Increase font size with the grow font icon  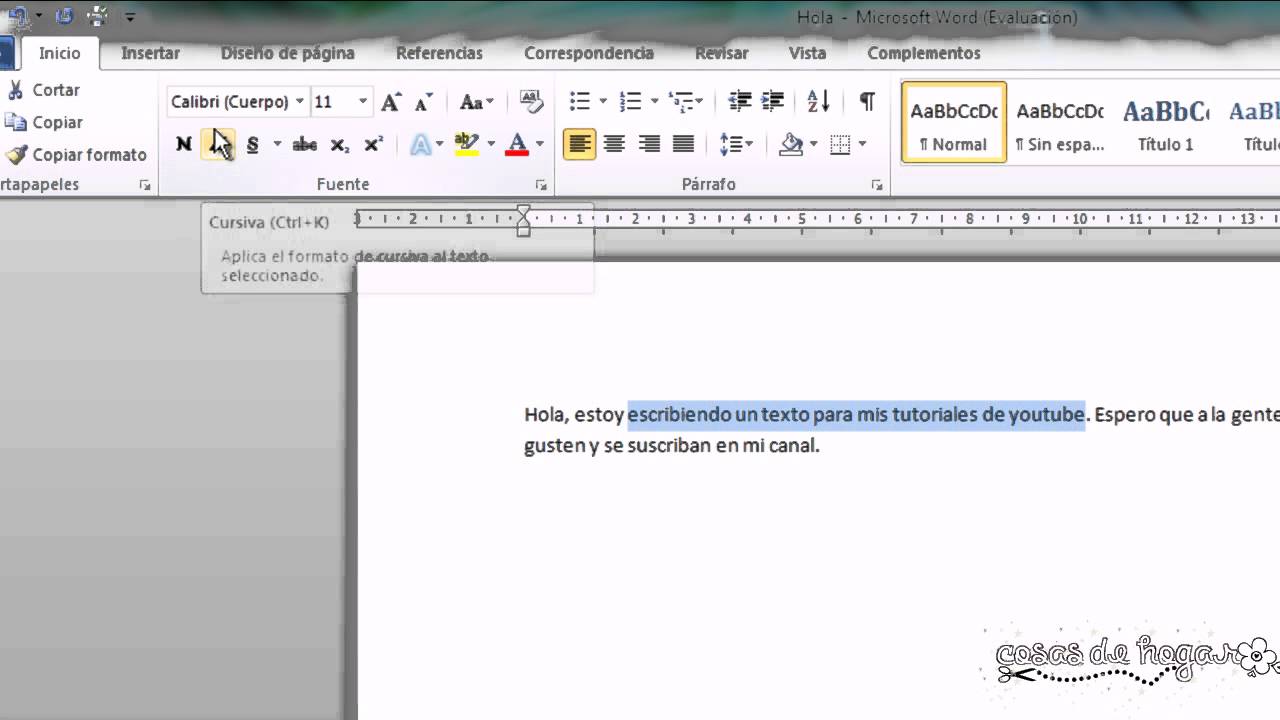[x=391, y=102]
